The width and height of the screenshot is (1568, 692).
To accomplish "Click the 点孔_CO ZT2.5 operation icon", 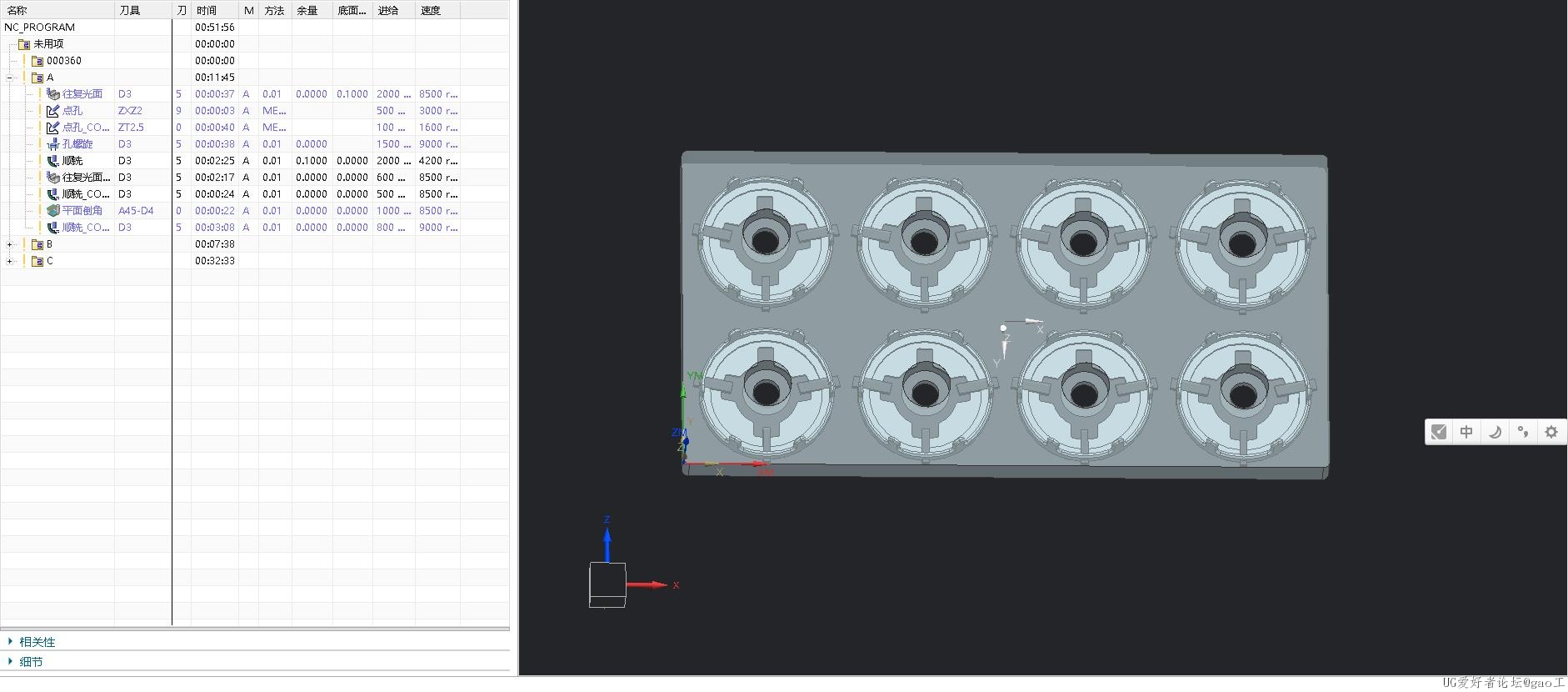I will point(53,128).
